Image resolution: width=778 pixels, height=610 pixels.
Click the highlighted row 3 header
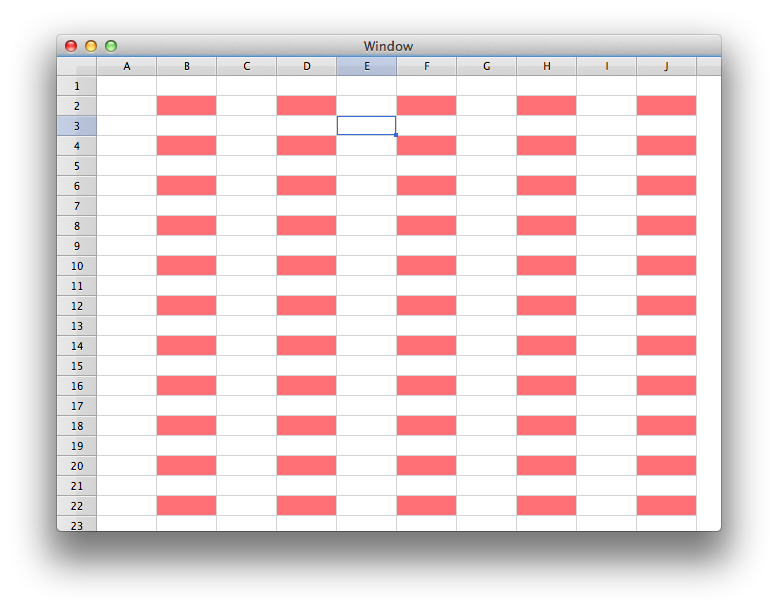[77, 126]
